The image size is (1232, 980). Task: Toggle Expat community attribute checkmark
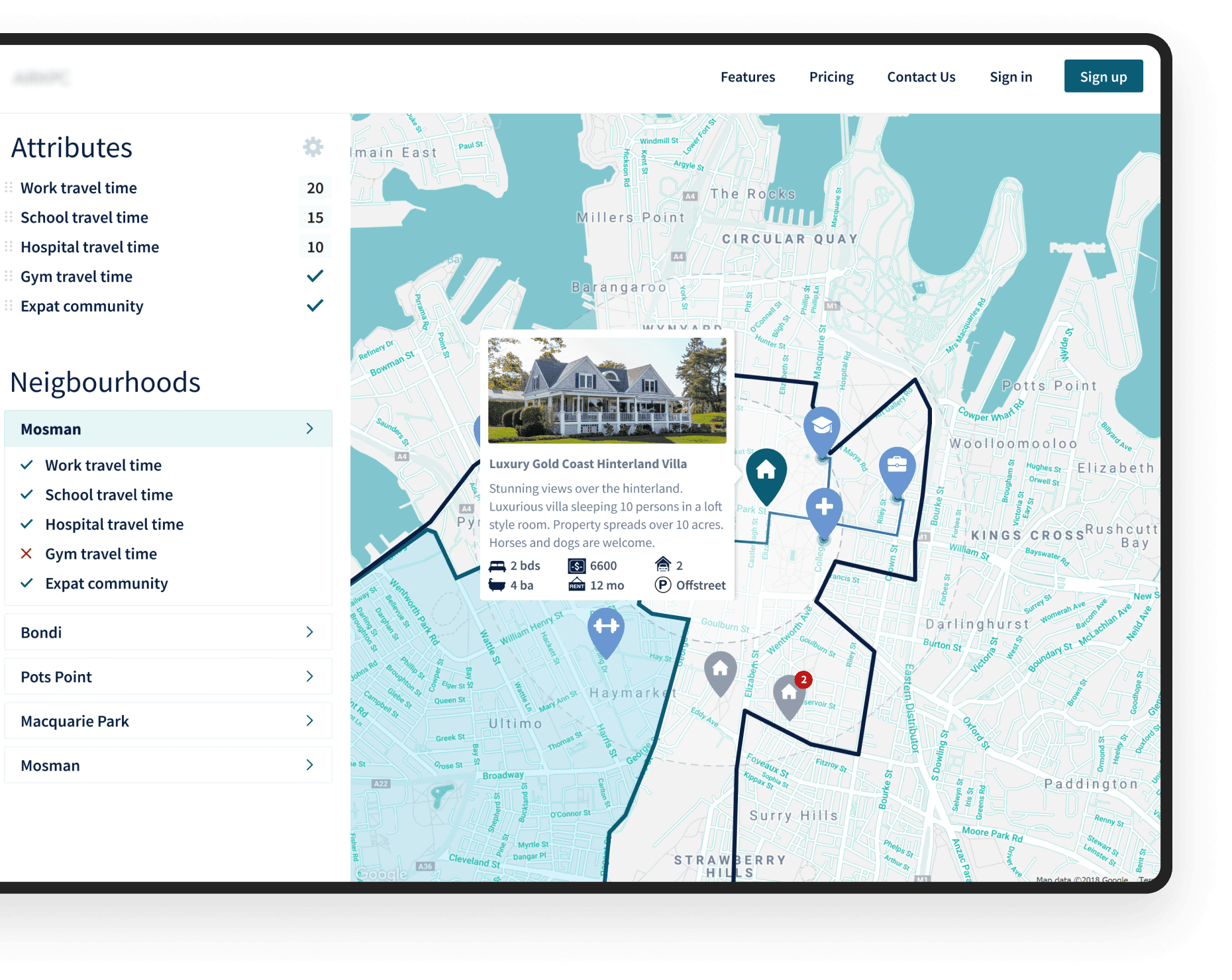click(x=315, y=306)
